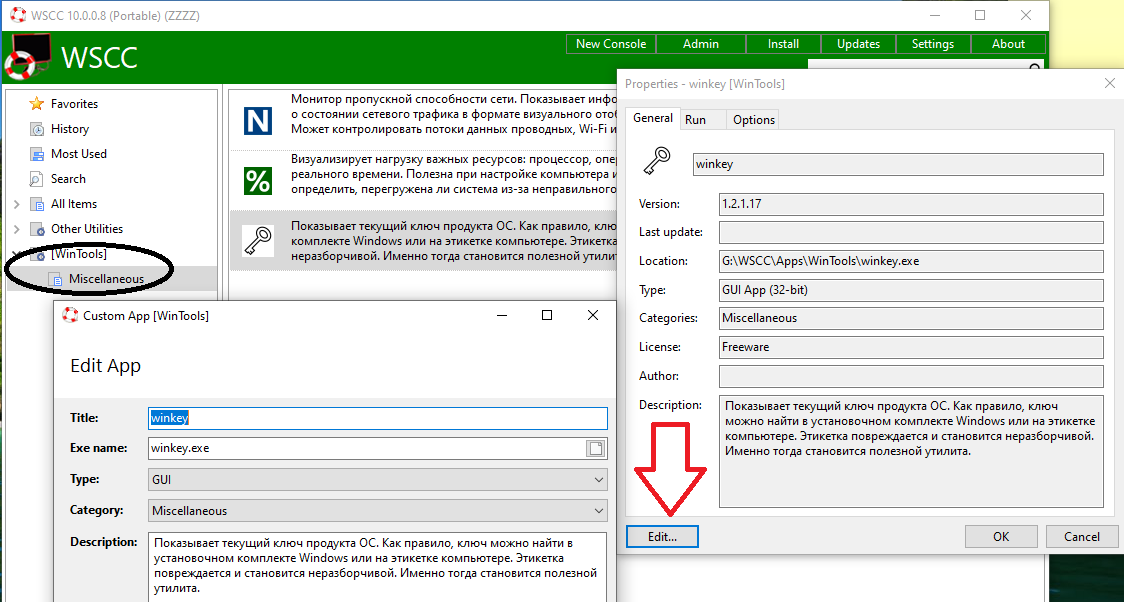The image size is (1124, 602).
Task: Open the Type dropdown showing GUI
Action: pyautogui.click(x=378, y=480)
